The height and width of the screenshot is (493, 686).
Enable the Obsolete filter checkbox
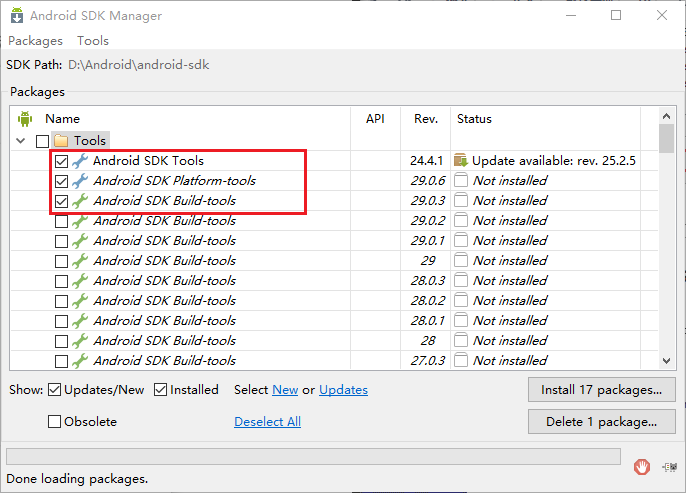click(54, 422)
